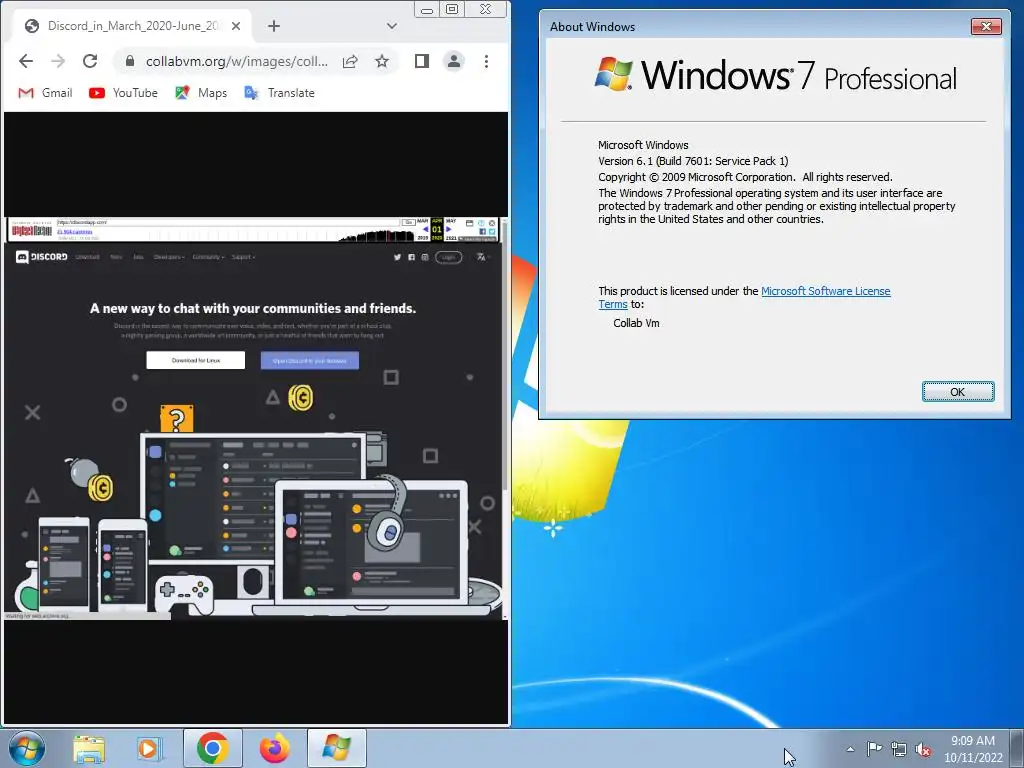The width and height of the screenshot is (1024, 768).
Task: Click the muted volume tray icon
Action: click(x=923, y=749)
